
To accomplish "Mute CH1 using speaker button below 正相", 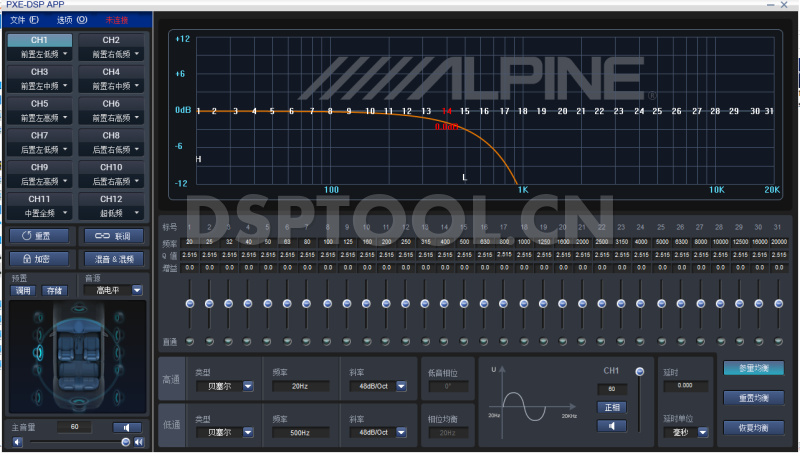I will coord(612,426).
